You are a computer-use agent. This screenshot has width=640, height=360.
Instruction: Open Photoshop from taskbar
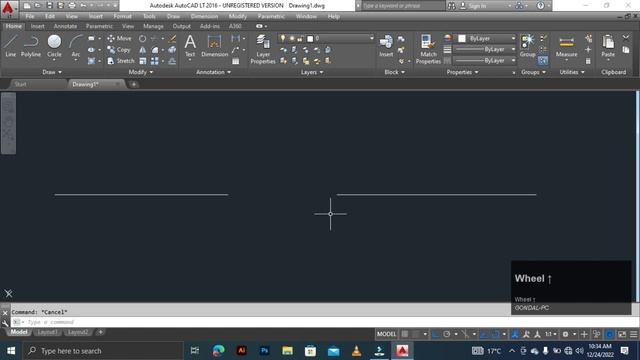(x=264, y=351)
